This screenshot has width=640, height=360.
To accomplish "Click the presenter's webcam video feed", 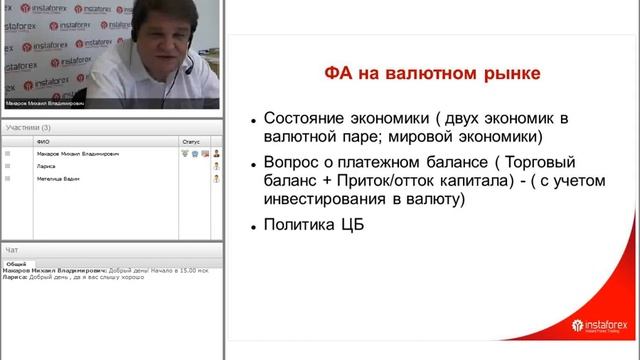I will tap(112, 54).
